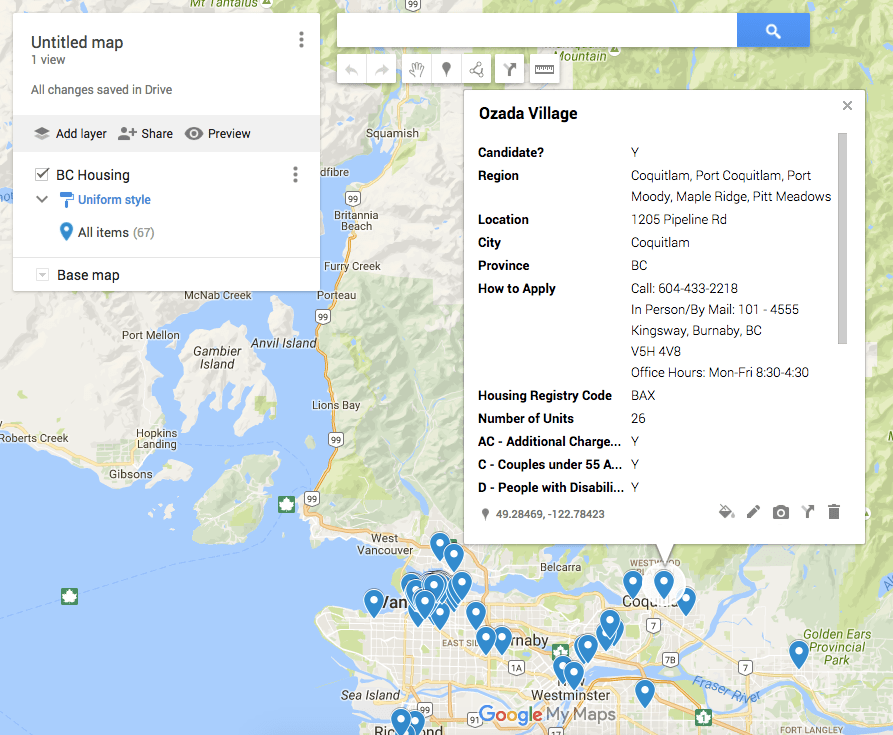The height and width of the screenshot is (735, 893).
Task: Collapse the BC Housing style chevron
Action: 42,199
